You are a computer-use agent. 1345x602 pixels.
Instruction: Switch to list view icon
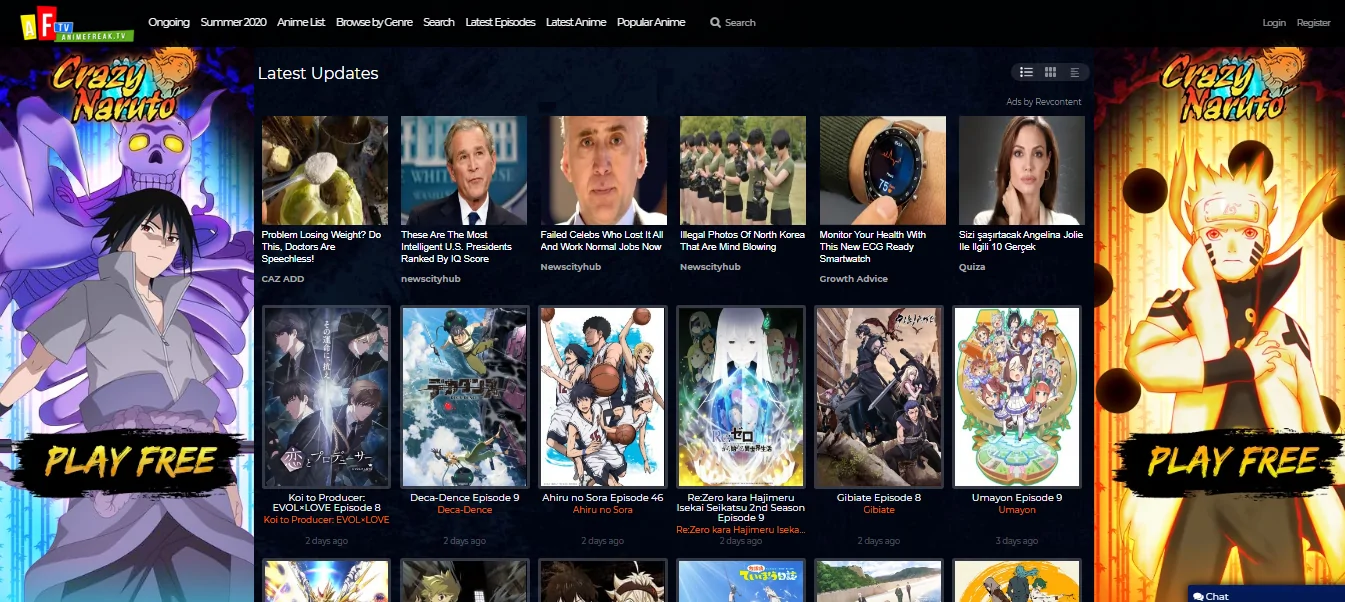coord(1026,72)
